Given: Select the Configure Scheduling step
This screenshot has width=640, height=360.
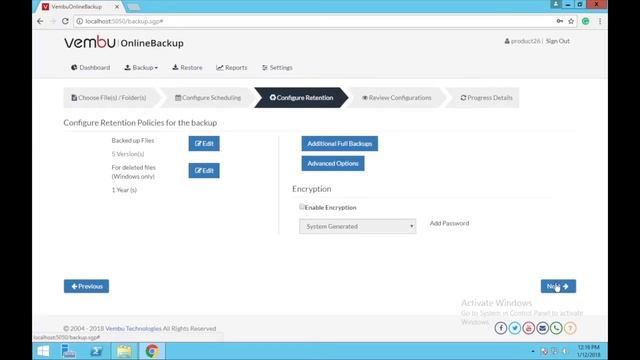Looking at the screenshot, I should (208, 98).
